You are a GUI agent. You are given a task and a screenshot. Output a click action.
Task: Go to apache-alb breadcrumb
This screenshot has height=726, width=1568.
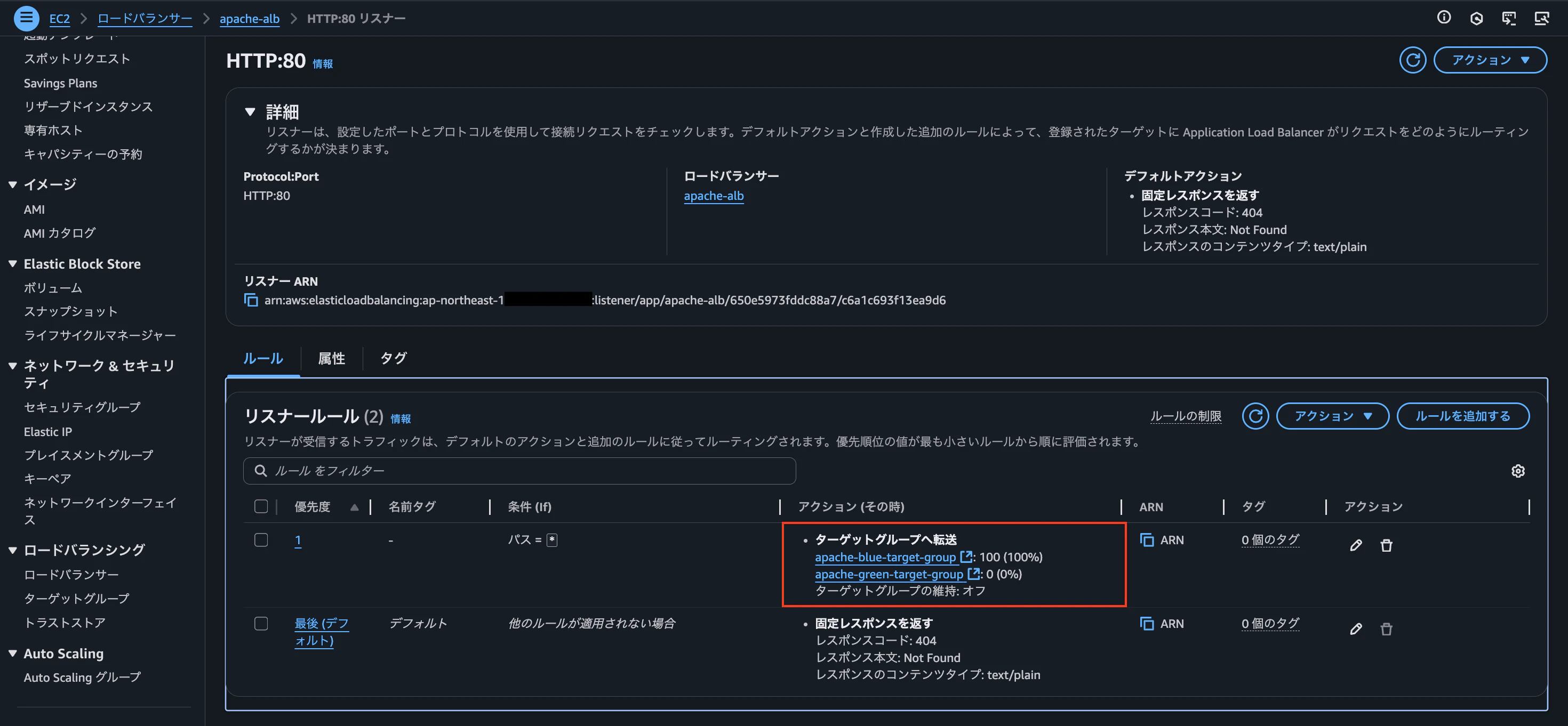coord(250,18)
